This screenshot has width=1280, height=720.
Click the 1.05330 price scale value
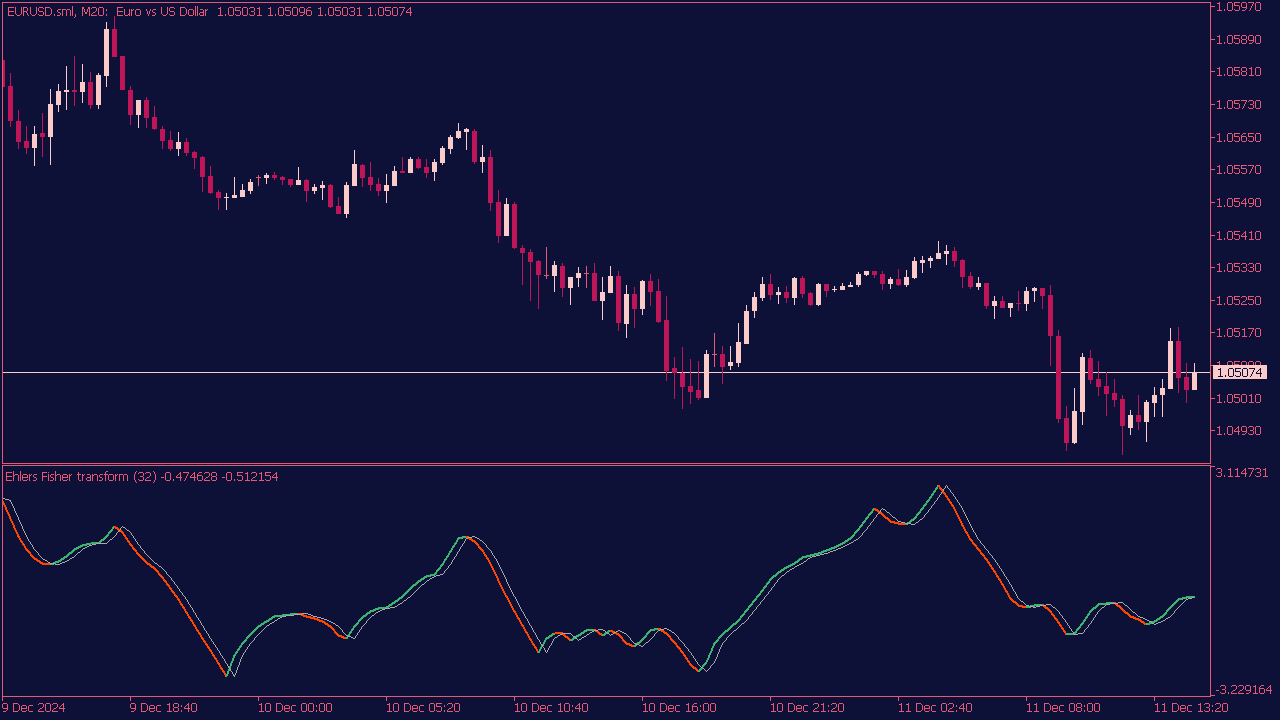pyautogui.click(x=1239, y=268)
